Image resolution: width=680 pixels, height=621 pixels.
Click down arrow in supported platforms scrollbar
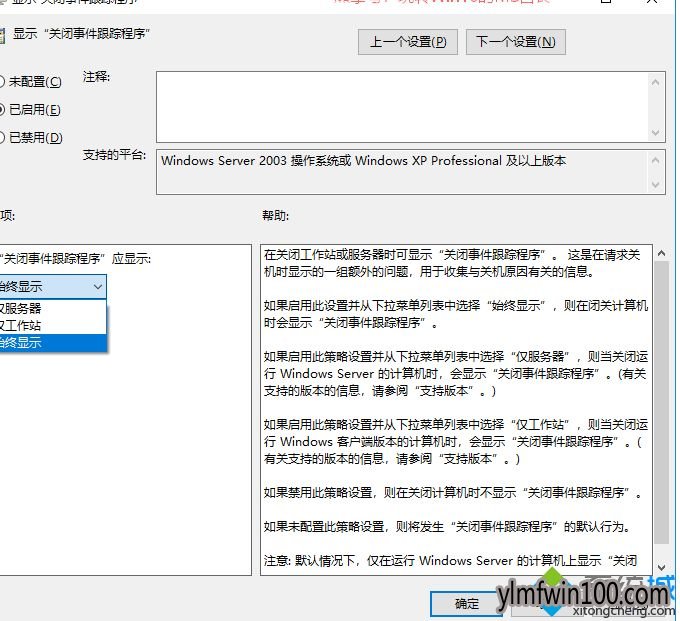pyautogui.click(x=655, y=185)
